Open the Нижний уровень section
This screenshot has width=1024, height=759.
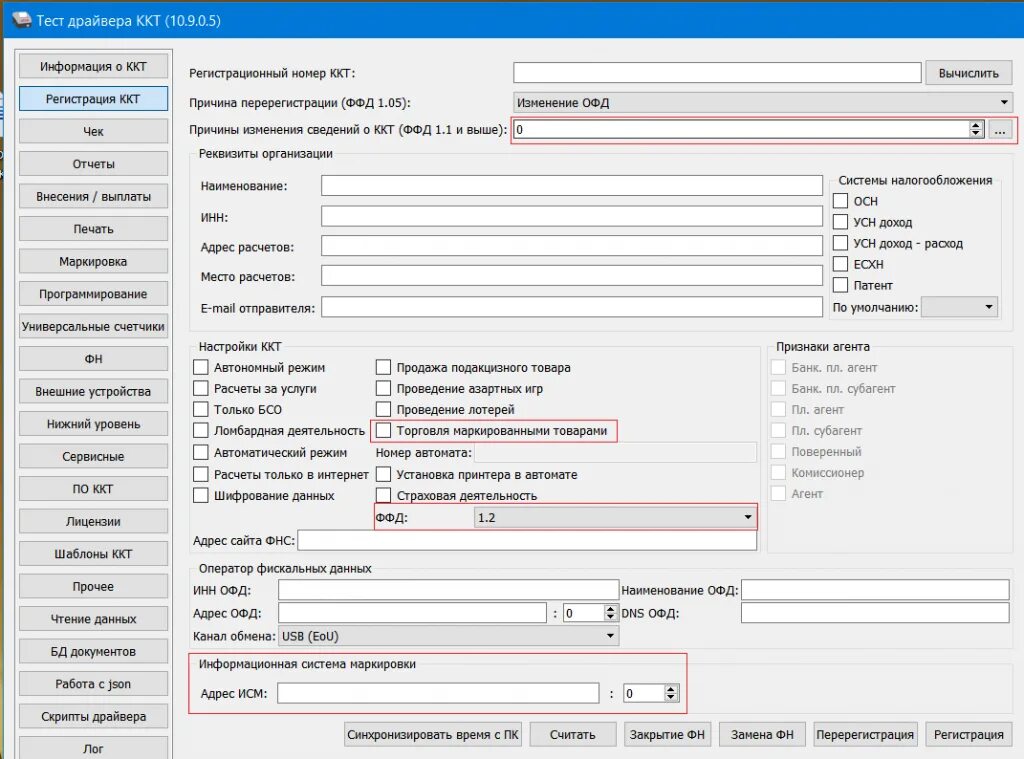(x=93, y=424)
